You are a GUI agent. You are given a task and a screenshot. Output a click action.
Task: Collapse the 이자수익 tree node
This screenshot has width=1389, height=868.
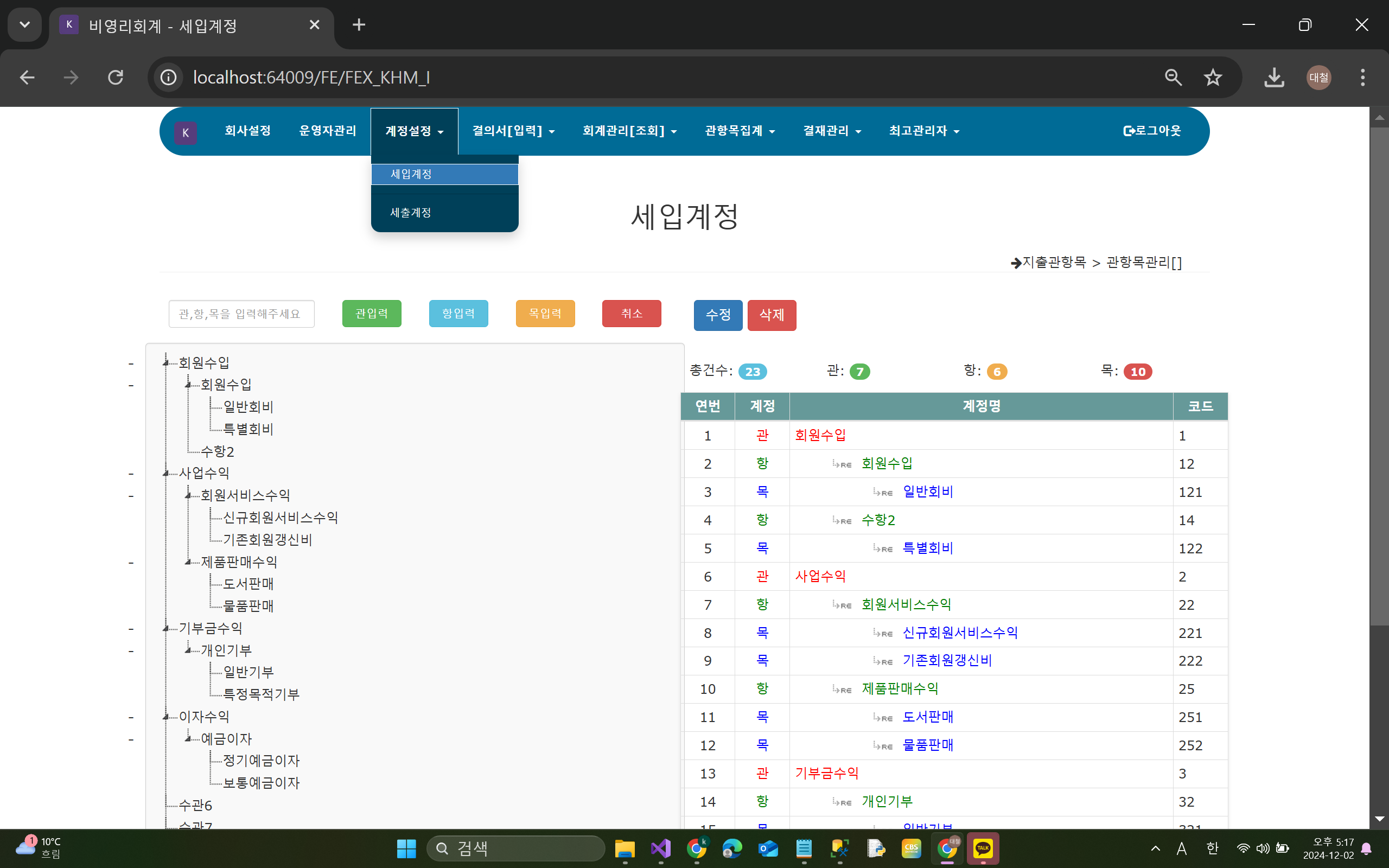tap(166, 717)
